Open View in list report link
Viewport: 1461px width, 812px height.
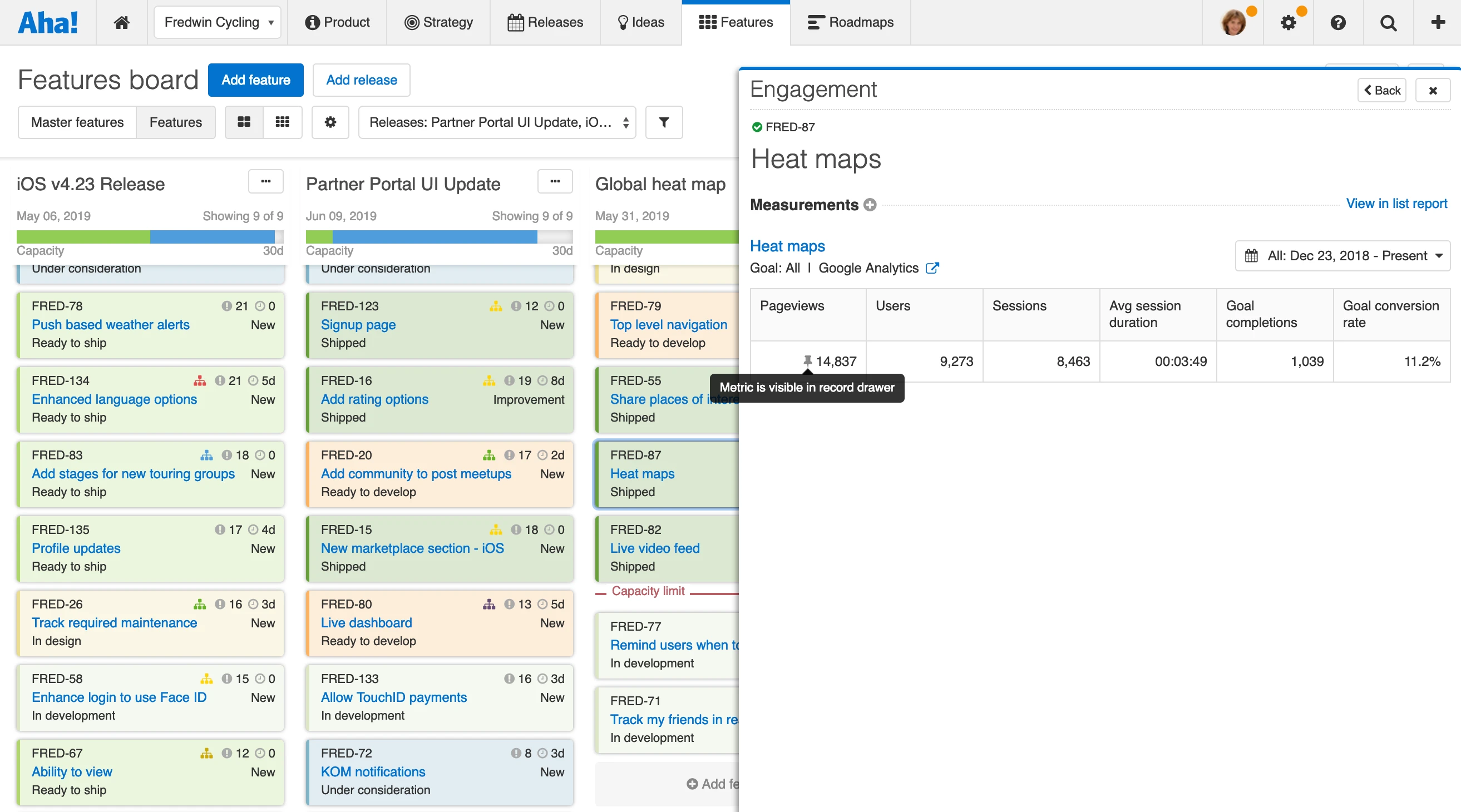click(x=1396, y=204)
